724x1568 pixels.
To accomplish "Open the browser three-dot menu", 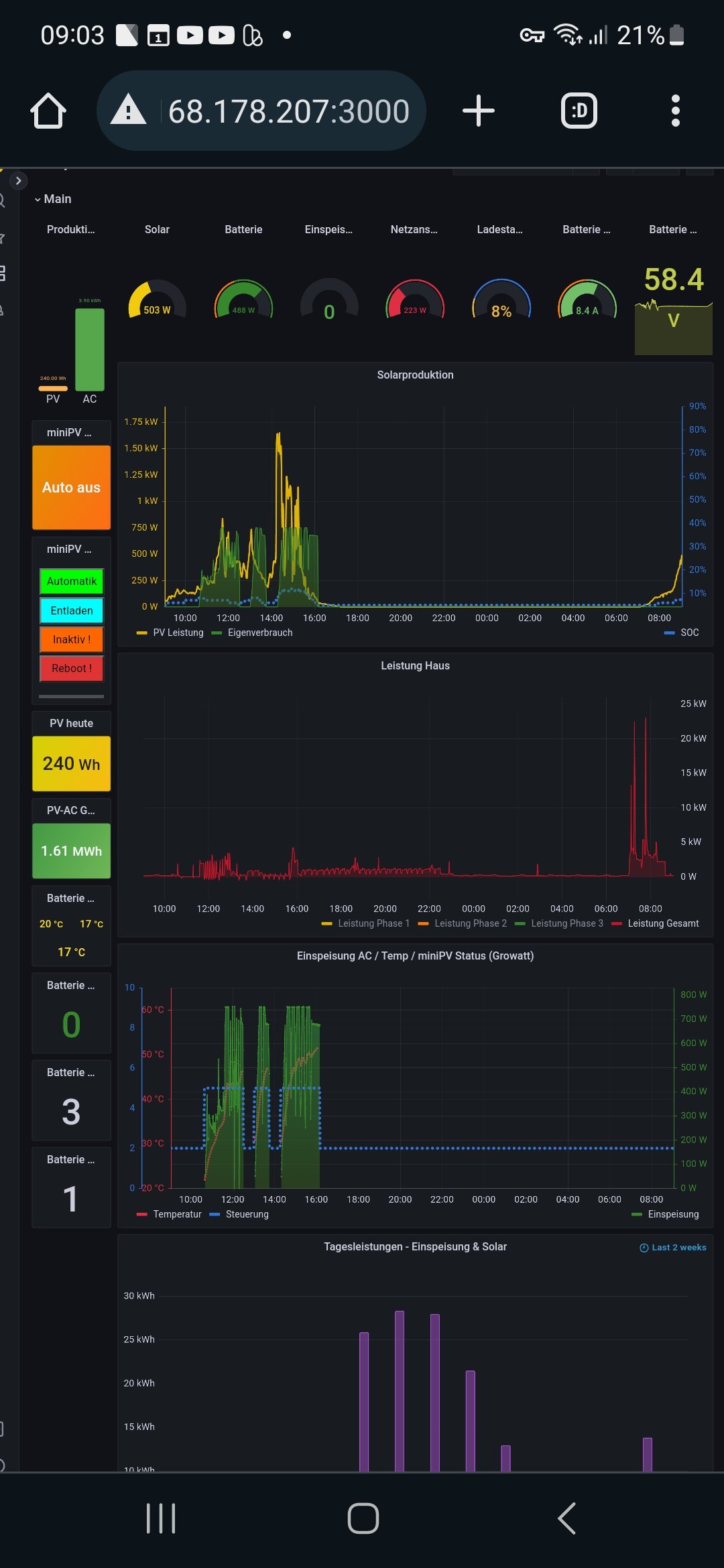I will tap(675, 111).
